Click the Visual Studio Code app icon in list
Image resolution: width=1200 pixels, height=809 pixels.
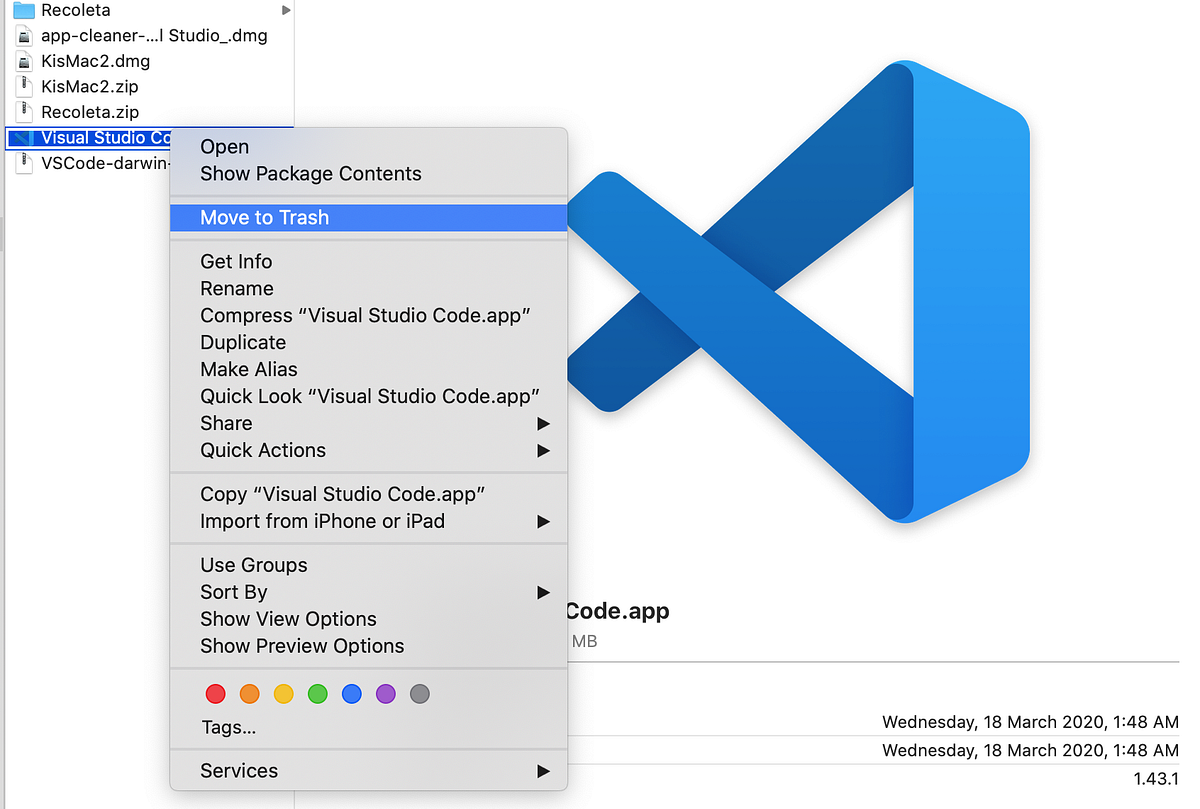(24, 138)
